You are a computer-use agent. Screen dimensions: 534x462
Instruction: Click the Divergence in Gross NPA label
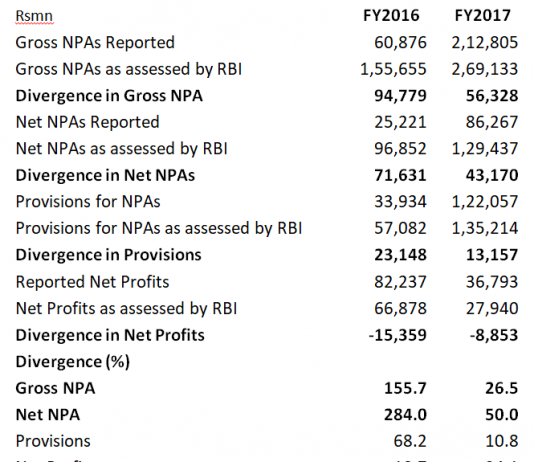click(x=109, y=96)
